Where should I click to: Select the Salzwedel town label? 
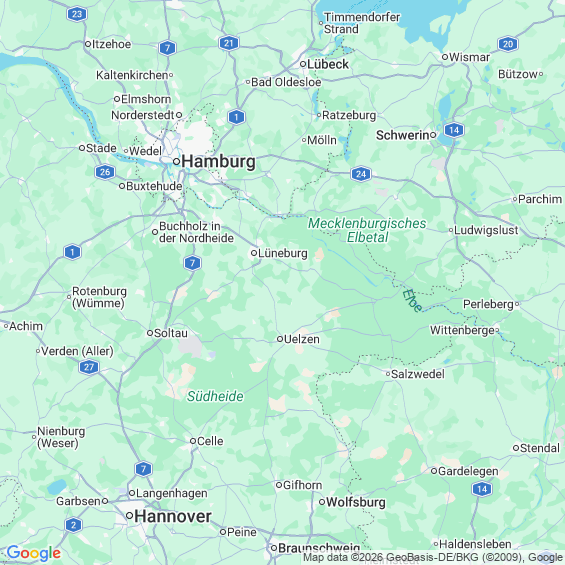418,374
